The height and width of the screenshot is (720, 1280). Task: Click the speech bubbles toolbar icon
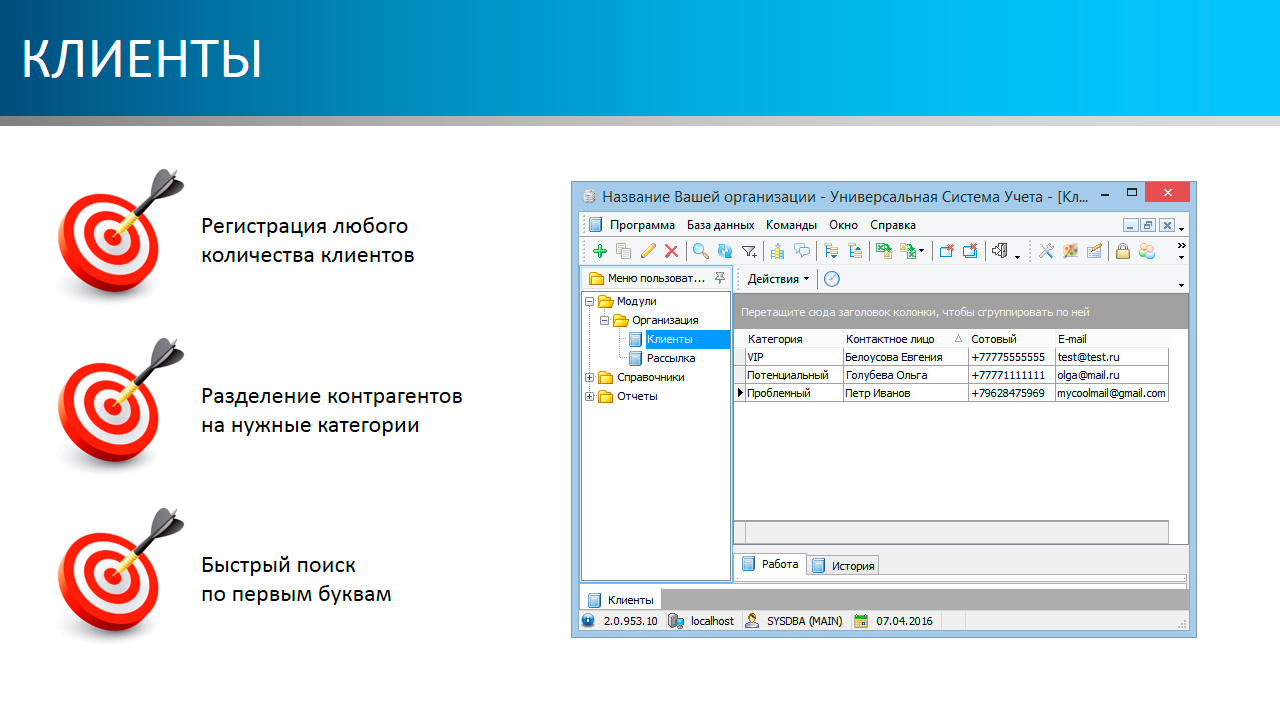802,251
